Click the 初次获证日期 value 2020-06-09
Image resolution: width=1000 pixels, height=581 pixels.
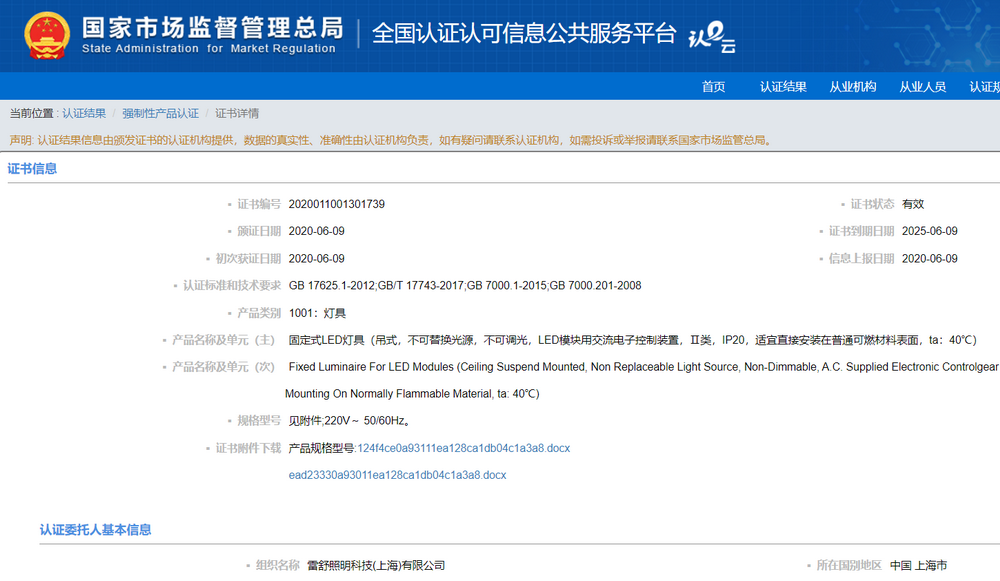[316, 258]
